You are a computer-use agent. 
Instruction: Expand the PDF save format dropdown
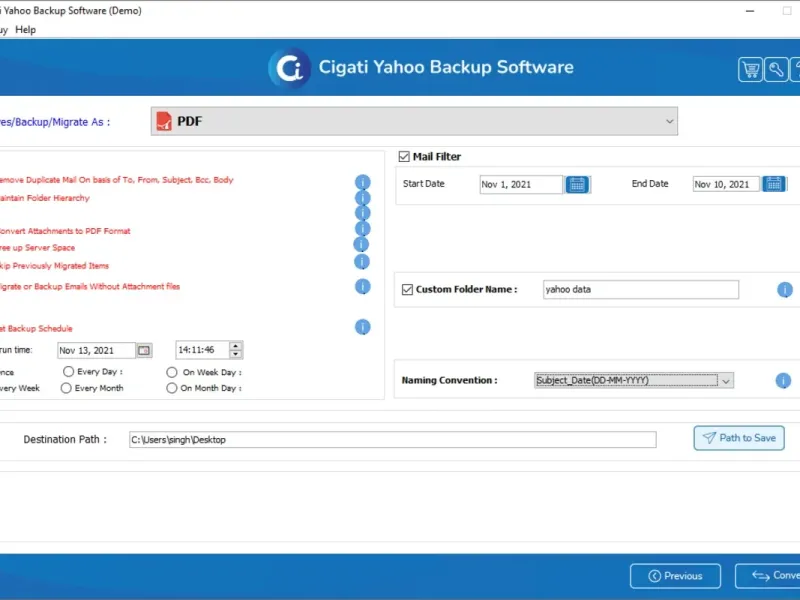pos(669,122)
